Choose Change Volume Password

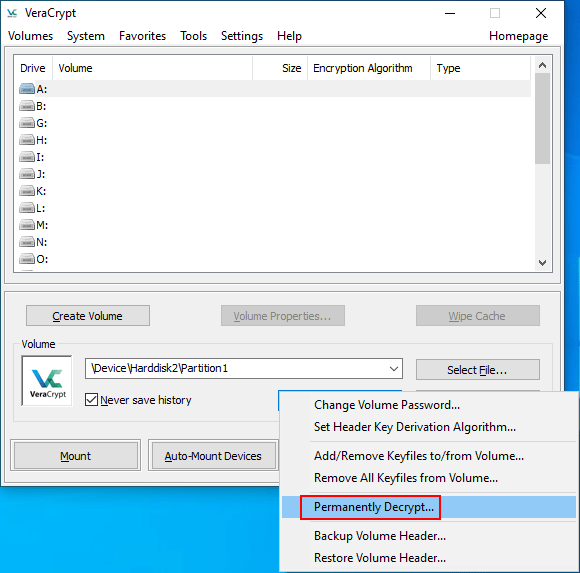coord(428,405)
